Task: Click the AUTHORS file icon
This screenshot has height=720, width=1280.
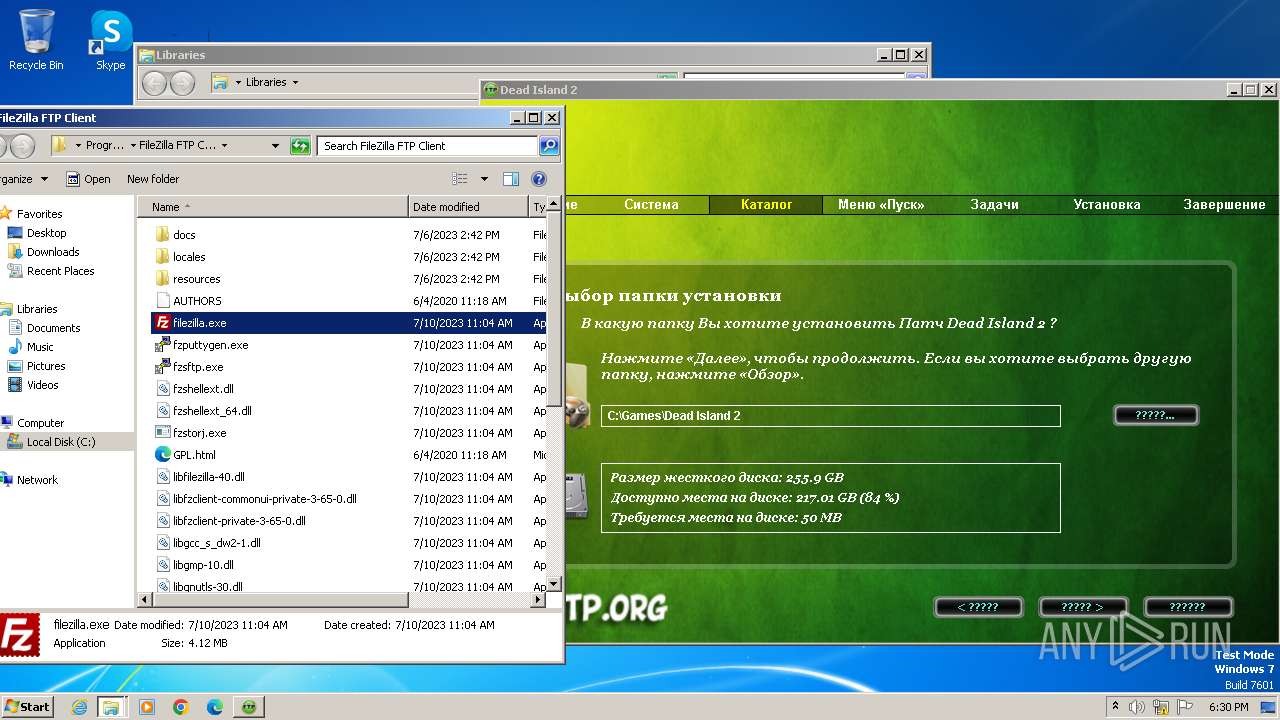Action: pos(163,301)
